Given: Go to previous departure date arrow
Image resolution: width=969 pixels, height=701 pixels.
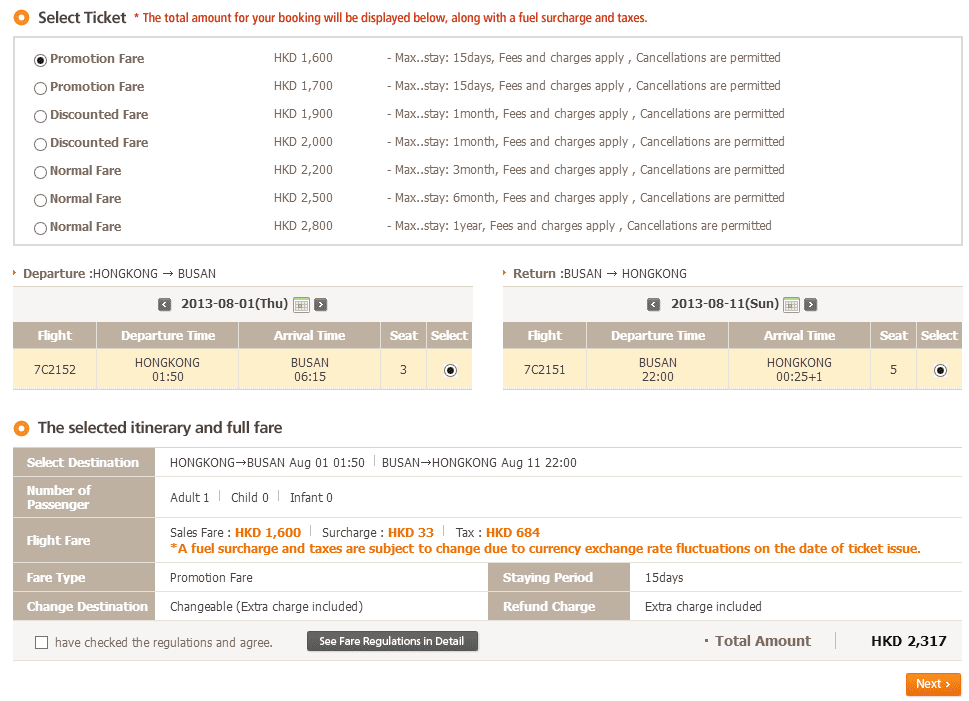Looking at the screenshot, I should pos(165,305).
